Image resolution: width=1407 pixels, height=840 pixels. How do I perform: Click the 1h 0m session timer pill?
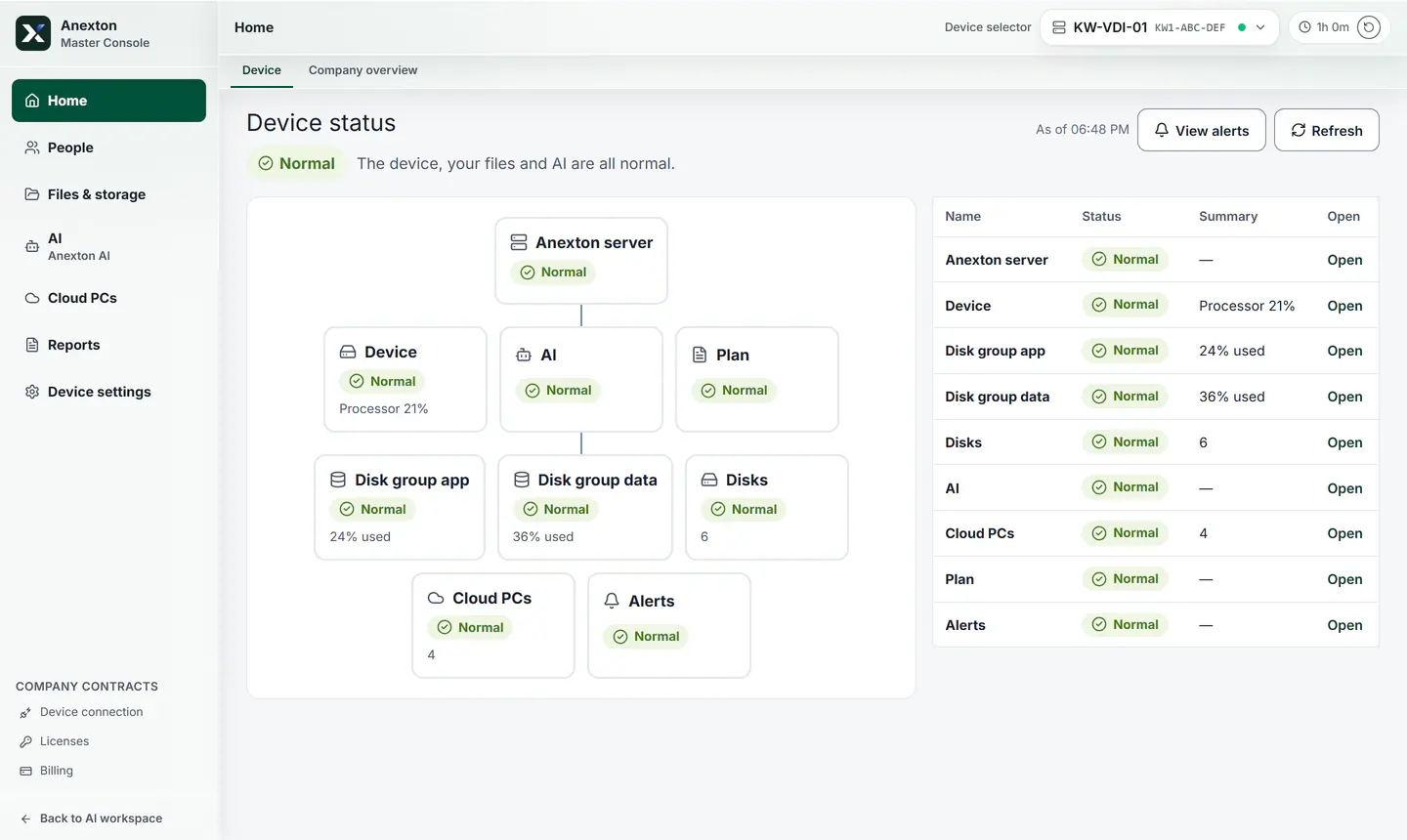point(1339,27)
